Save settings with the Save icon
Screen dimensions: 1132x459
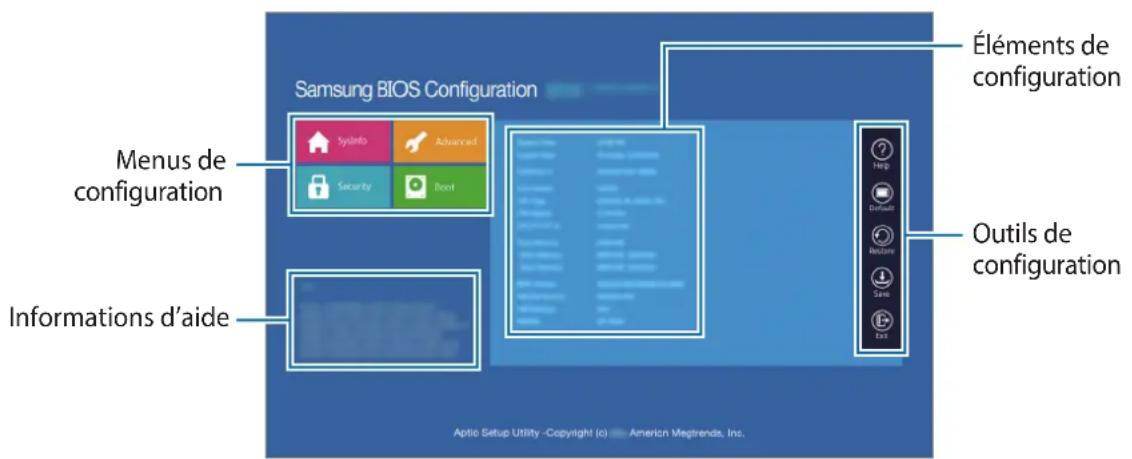pyautogui.click(x=881, y=278)
